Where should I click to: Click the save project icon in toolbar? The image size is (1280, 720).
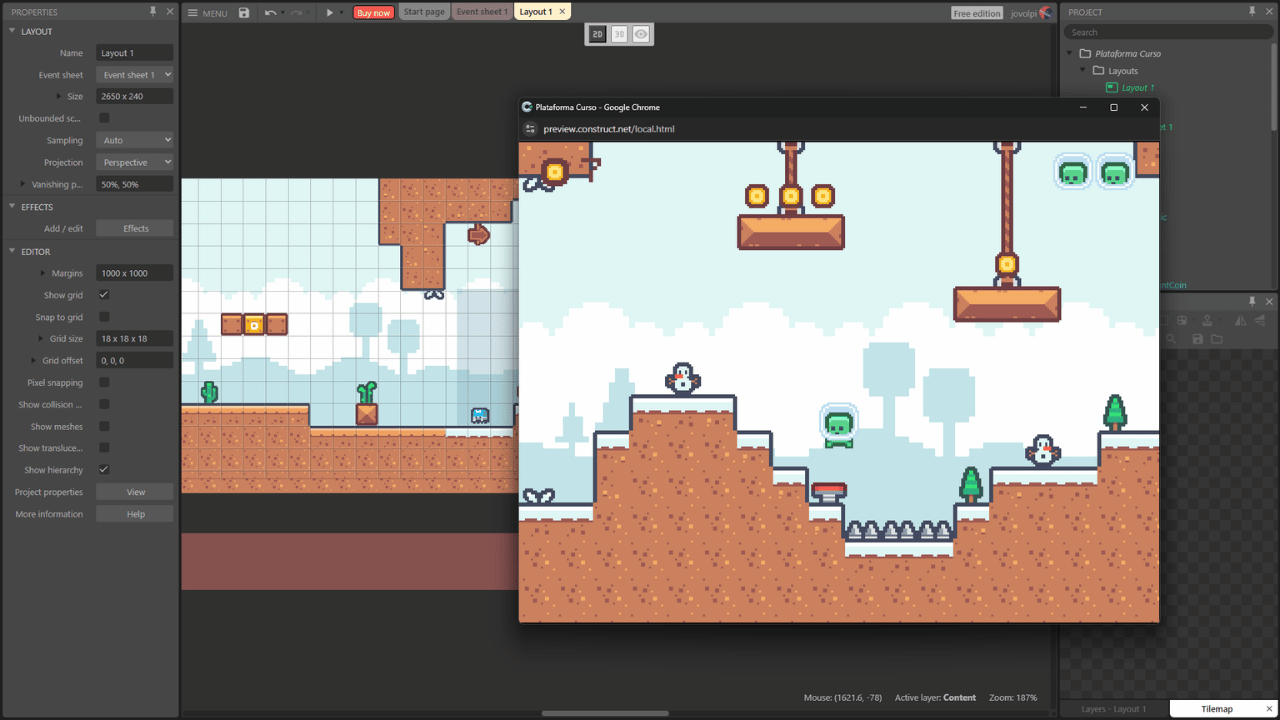click(x=244, y=13)
